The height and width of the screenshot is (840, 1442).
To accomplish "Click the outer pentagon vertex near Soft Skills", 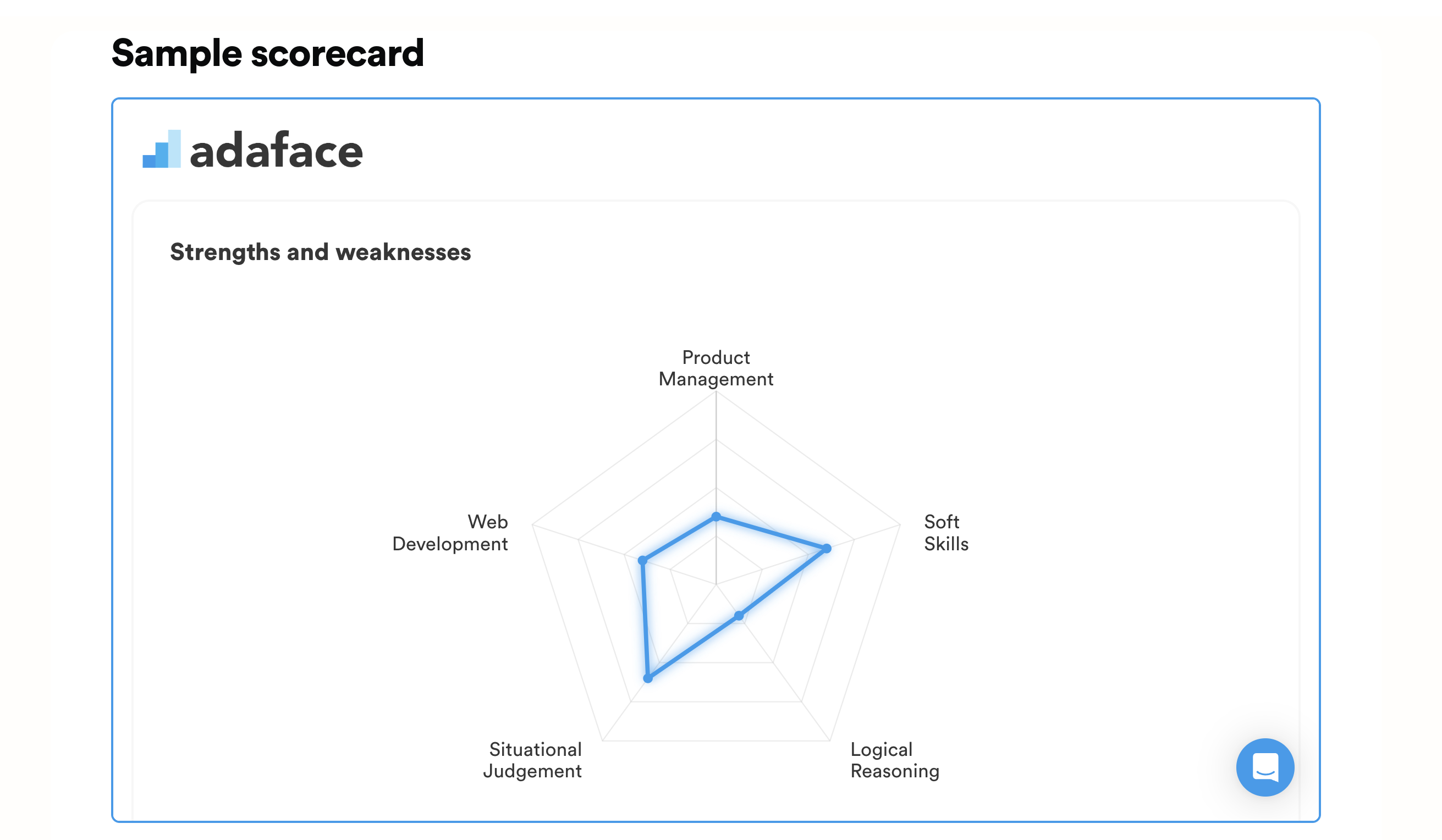I will coord(900,525).
